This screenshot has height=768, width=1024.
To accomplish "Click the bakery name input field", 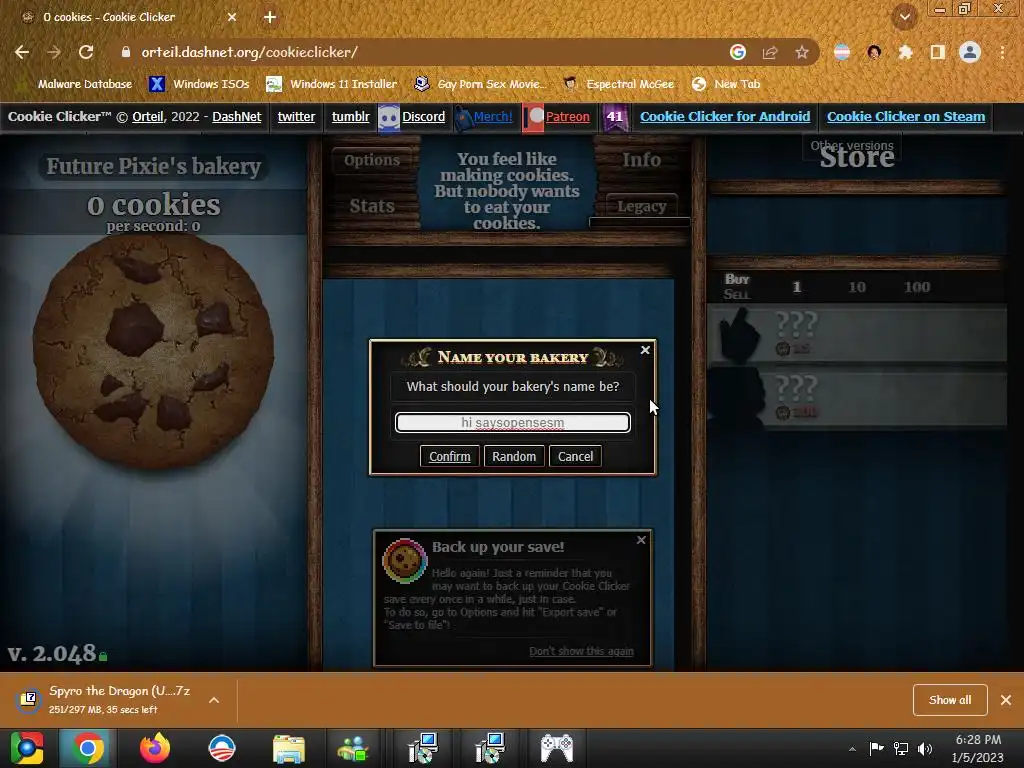I will click(x=513, y=423).
